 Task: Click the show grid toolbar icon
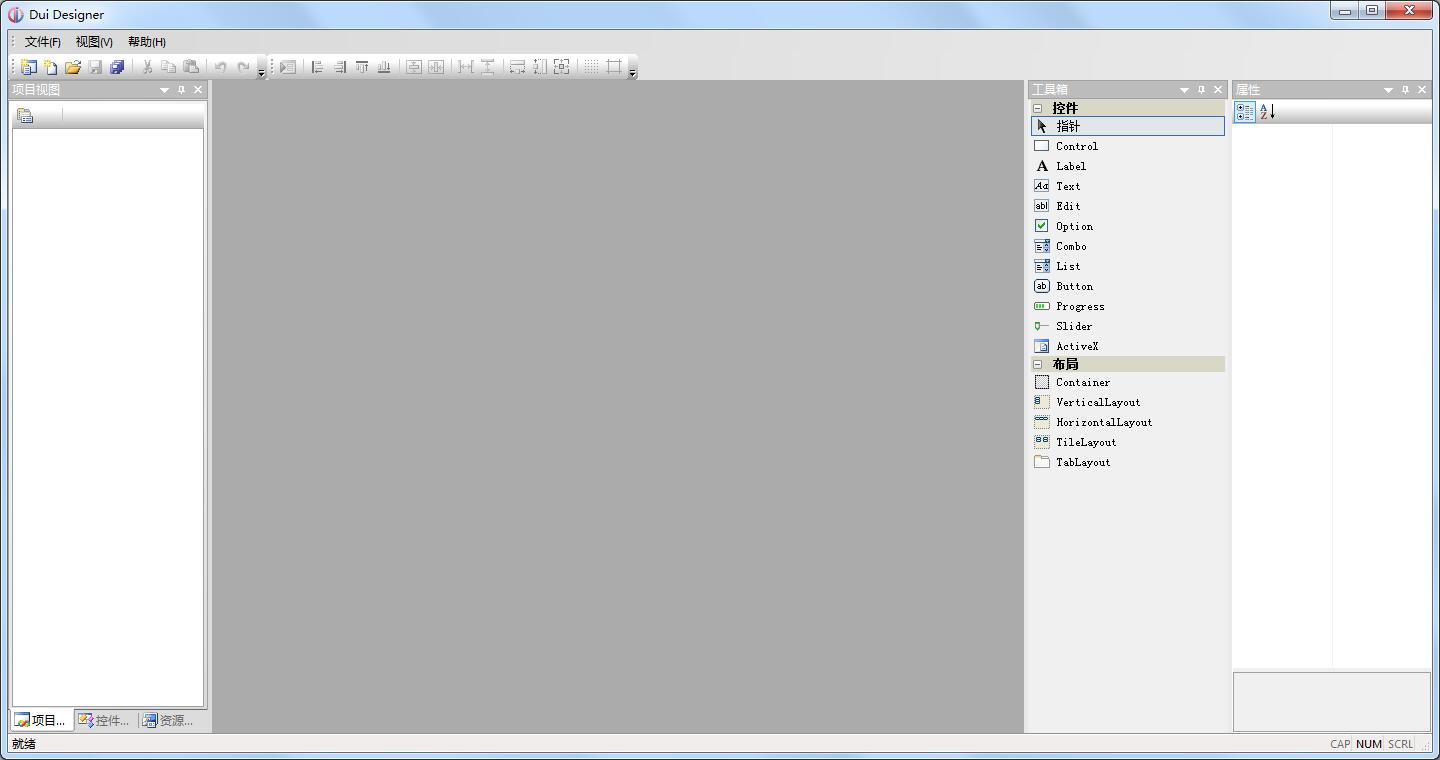point(591,67)
